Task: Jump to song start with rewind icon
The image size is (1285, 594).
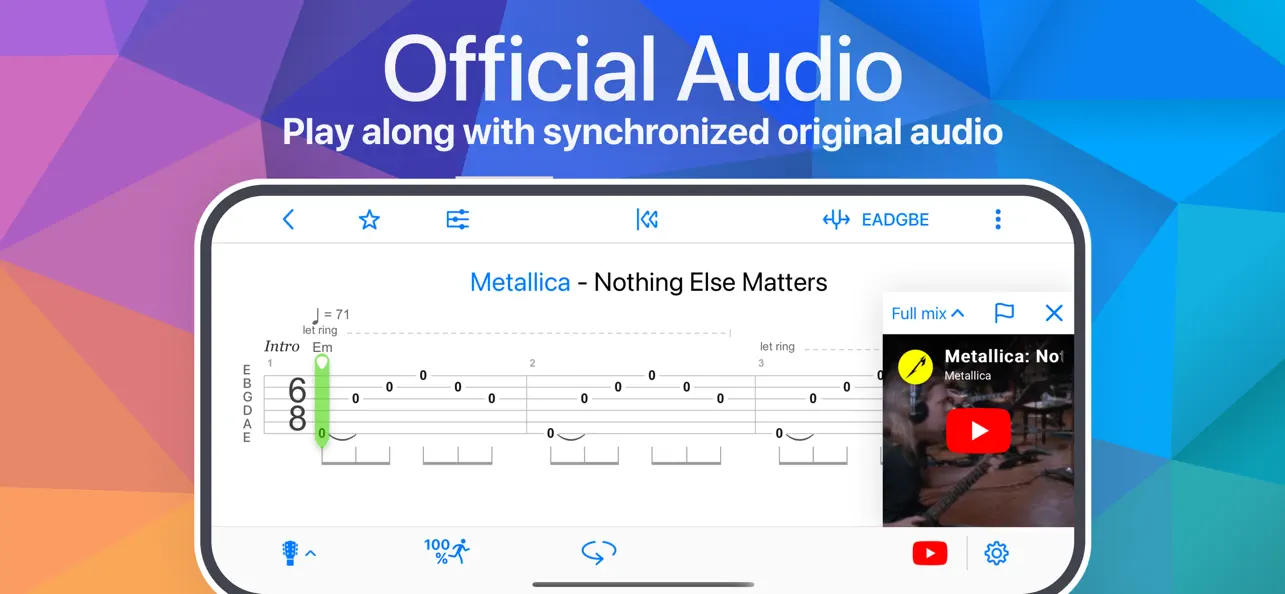Action: [647, 220]
